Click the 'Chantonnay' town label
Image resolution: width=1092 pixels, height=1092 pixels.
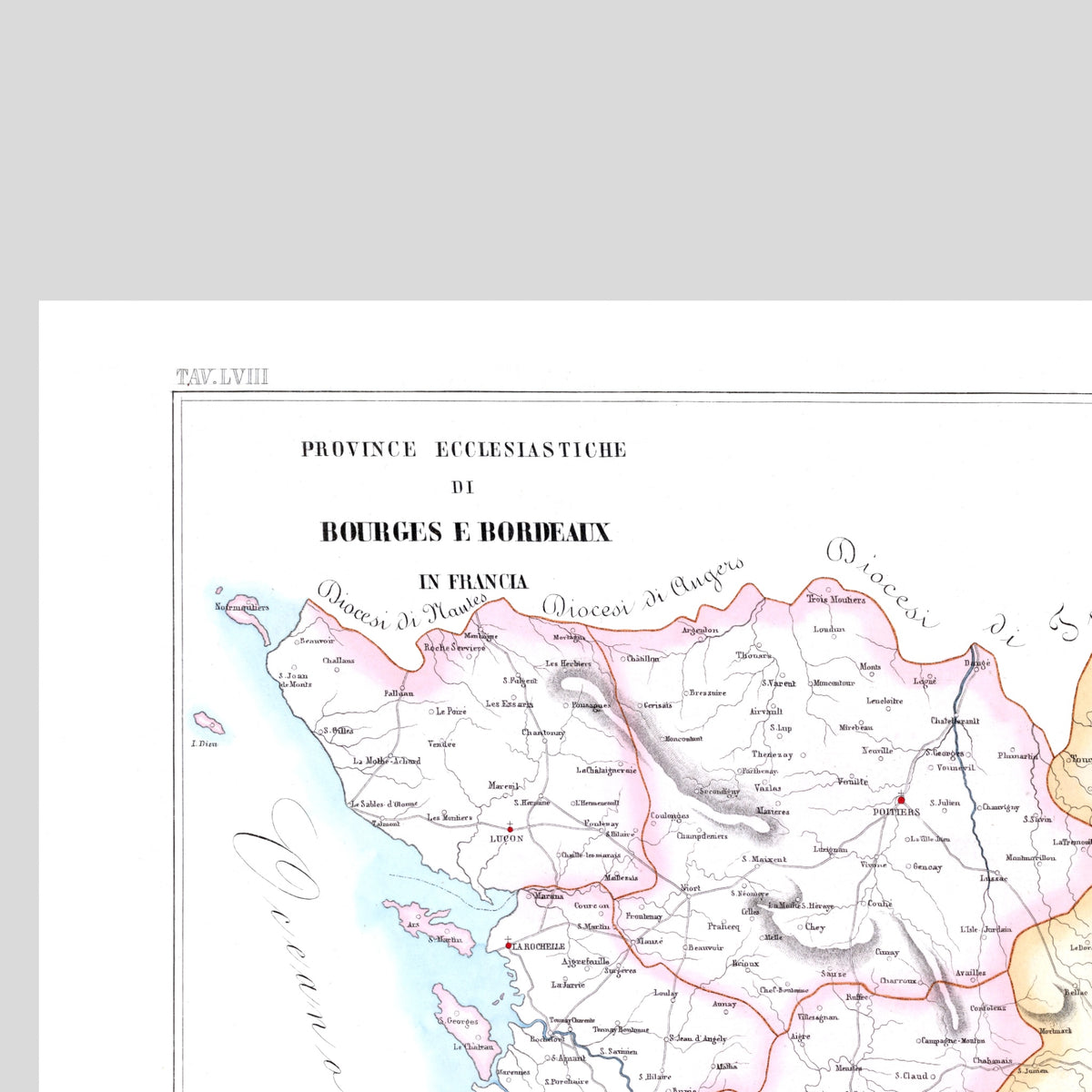pyautogui.click(x=544, y=732)
